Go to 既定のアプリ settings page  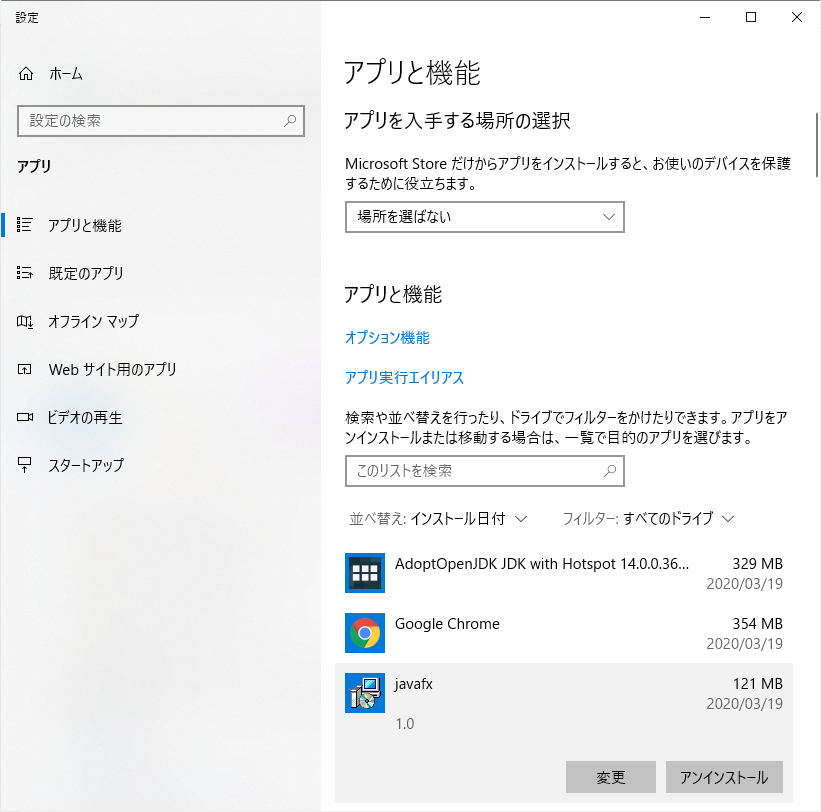point(160,273)
